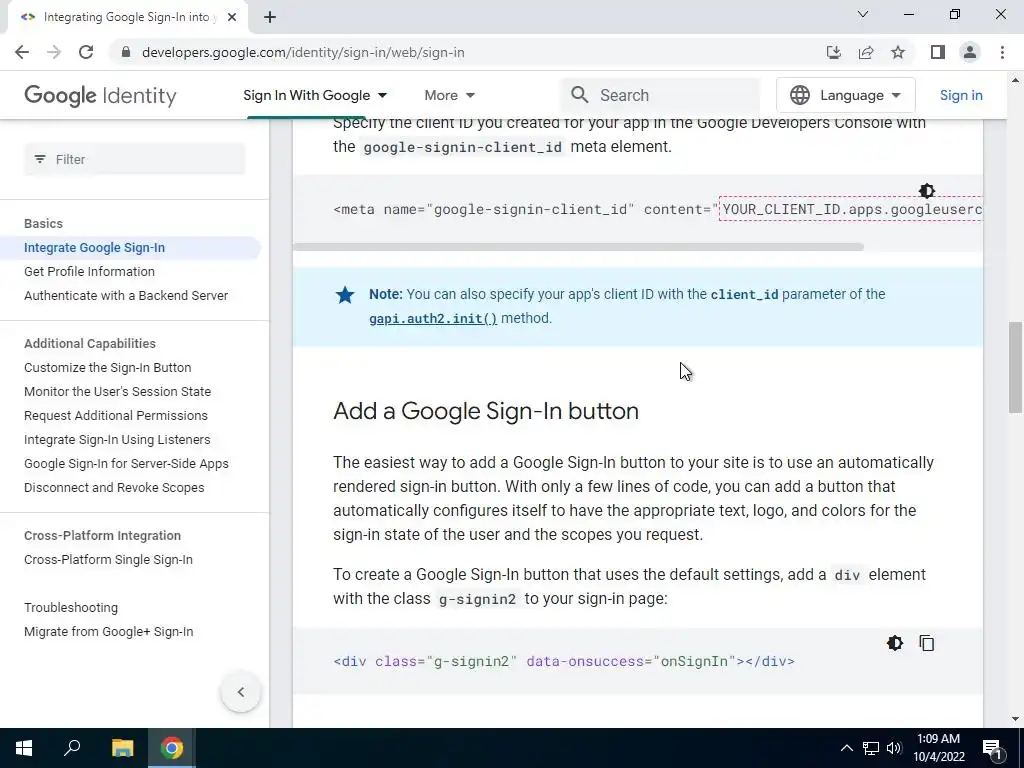Bookmark this page with the star icon
Screen dimensions: 1024x768
[898, 52]
